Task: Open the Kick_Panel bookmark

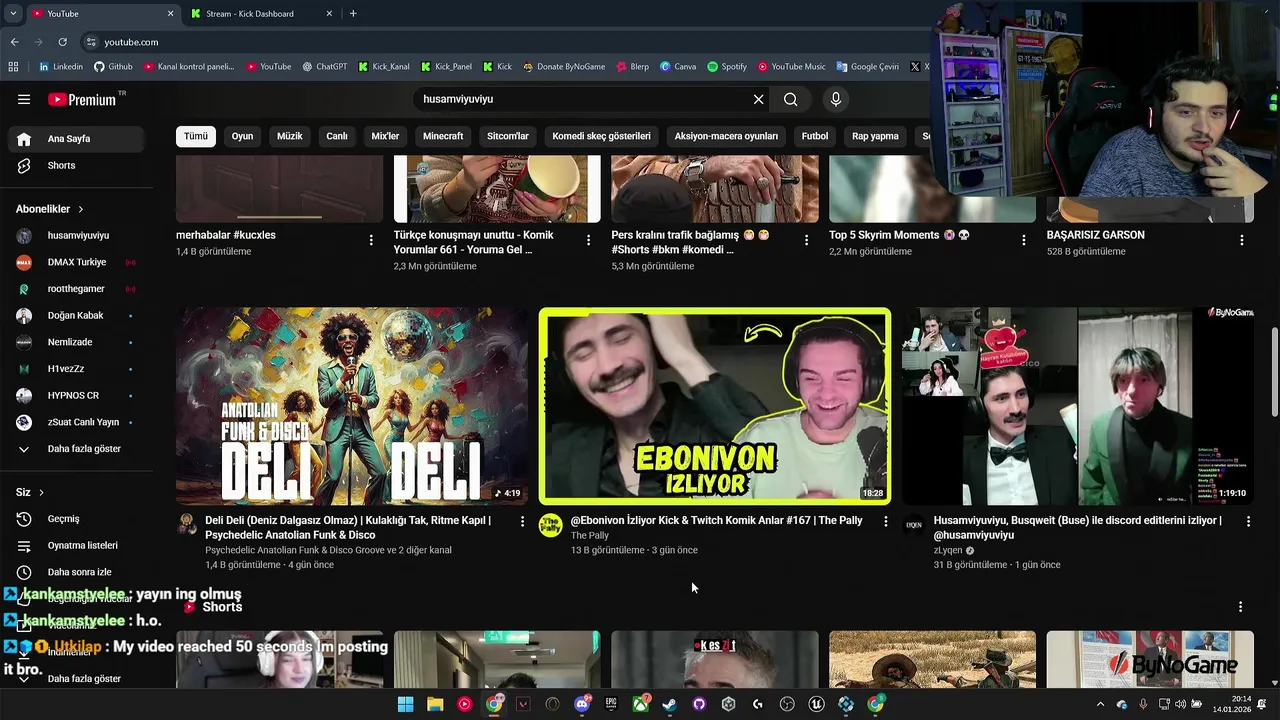Action: [x=446, y=67]
